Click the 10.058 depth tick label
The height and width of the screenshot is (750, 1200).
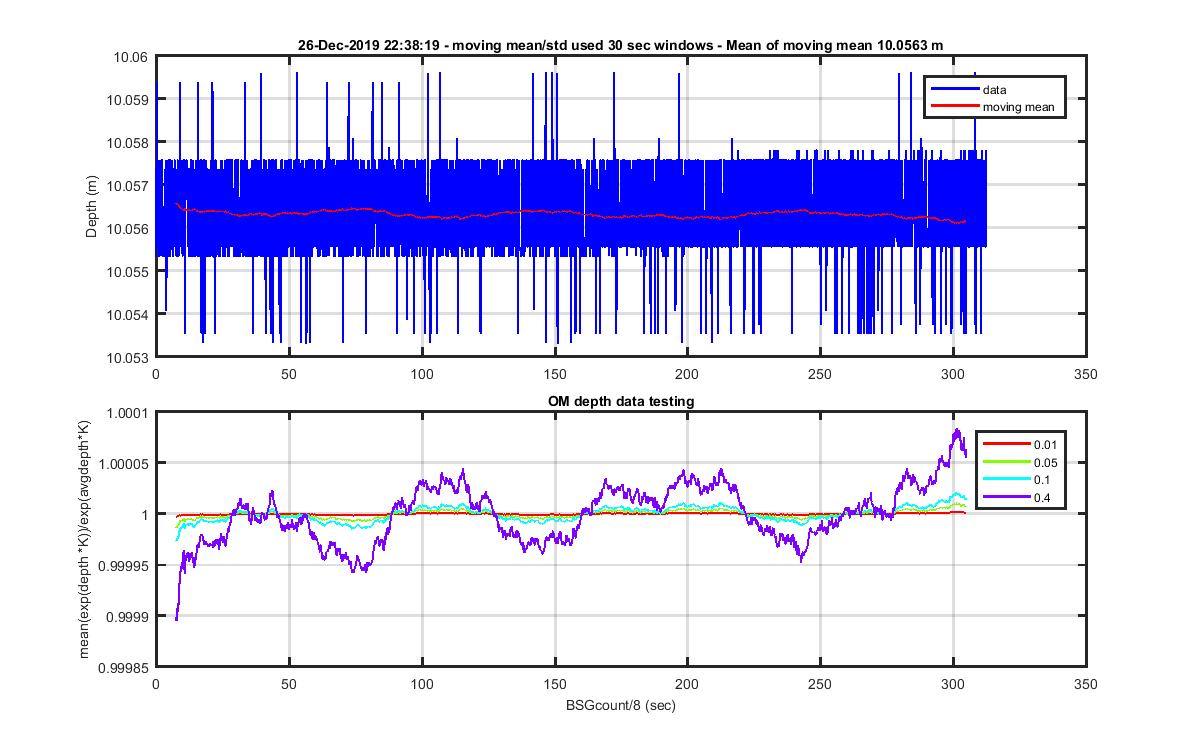pos(126,143)
